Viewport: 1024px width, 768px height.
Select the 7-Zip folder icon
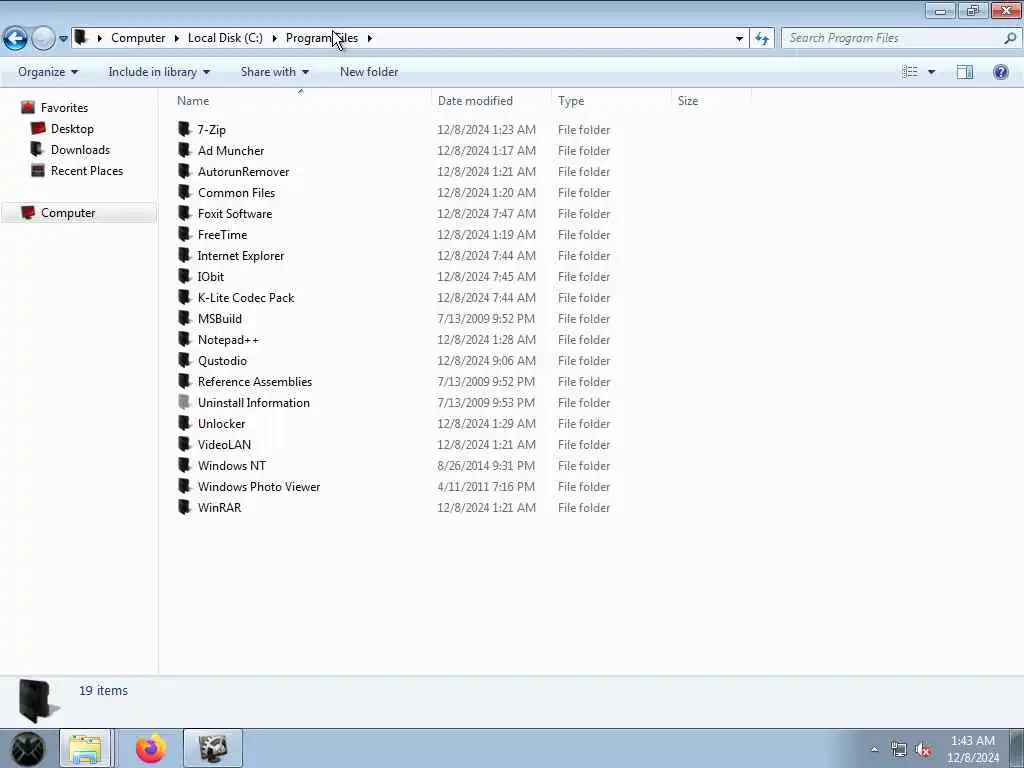[x=184, y=129]
